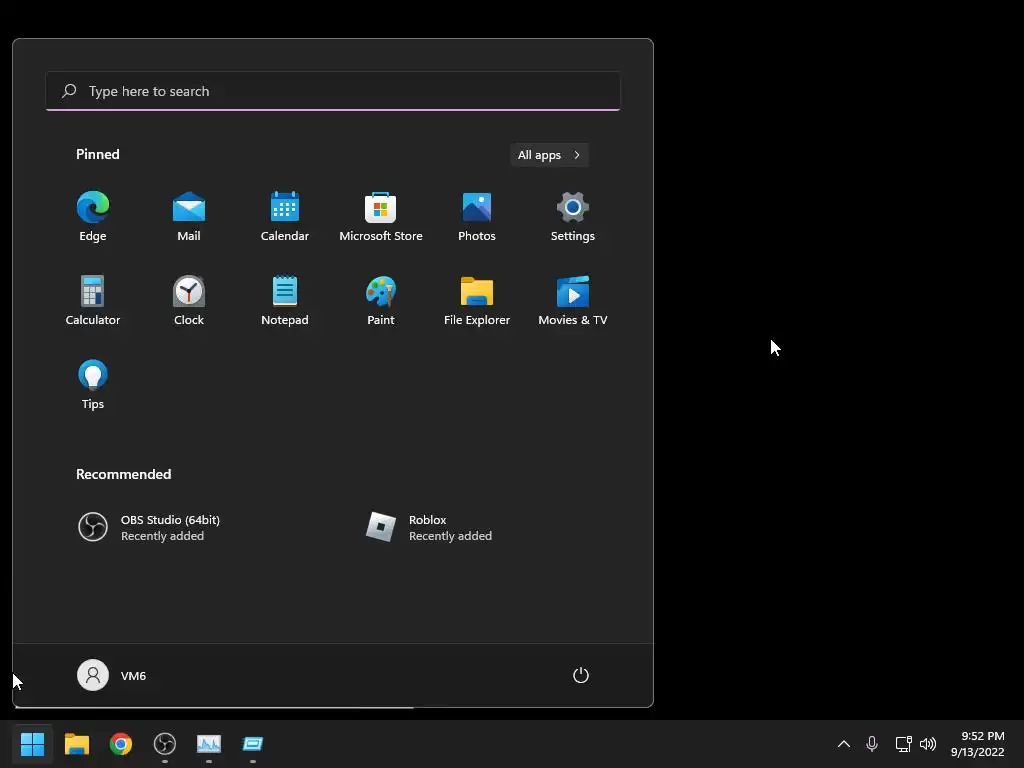1024x768 pixels.
Task: Open Settings from pinned apps
Action: tap(573, 217)
